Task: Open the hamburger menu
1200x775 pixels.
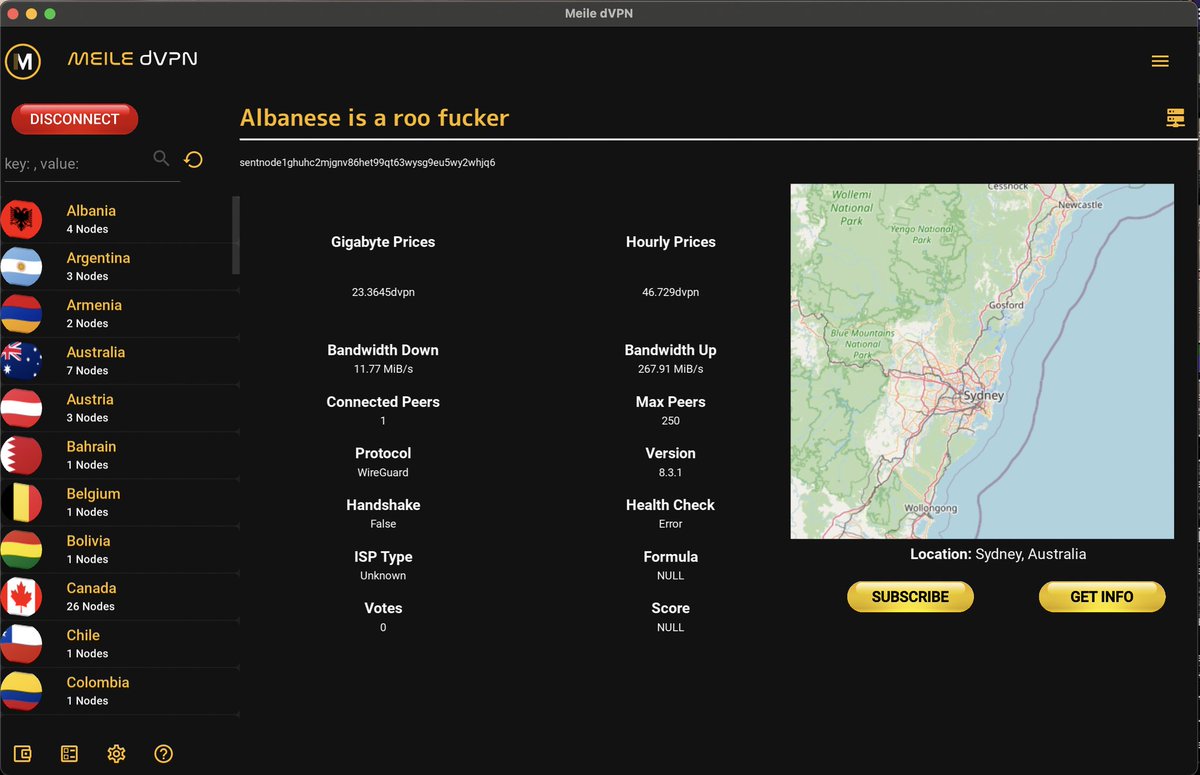Action: pos(1160,61)
